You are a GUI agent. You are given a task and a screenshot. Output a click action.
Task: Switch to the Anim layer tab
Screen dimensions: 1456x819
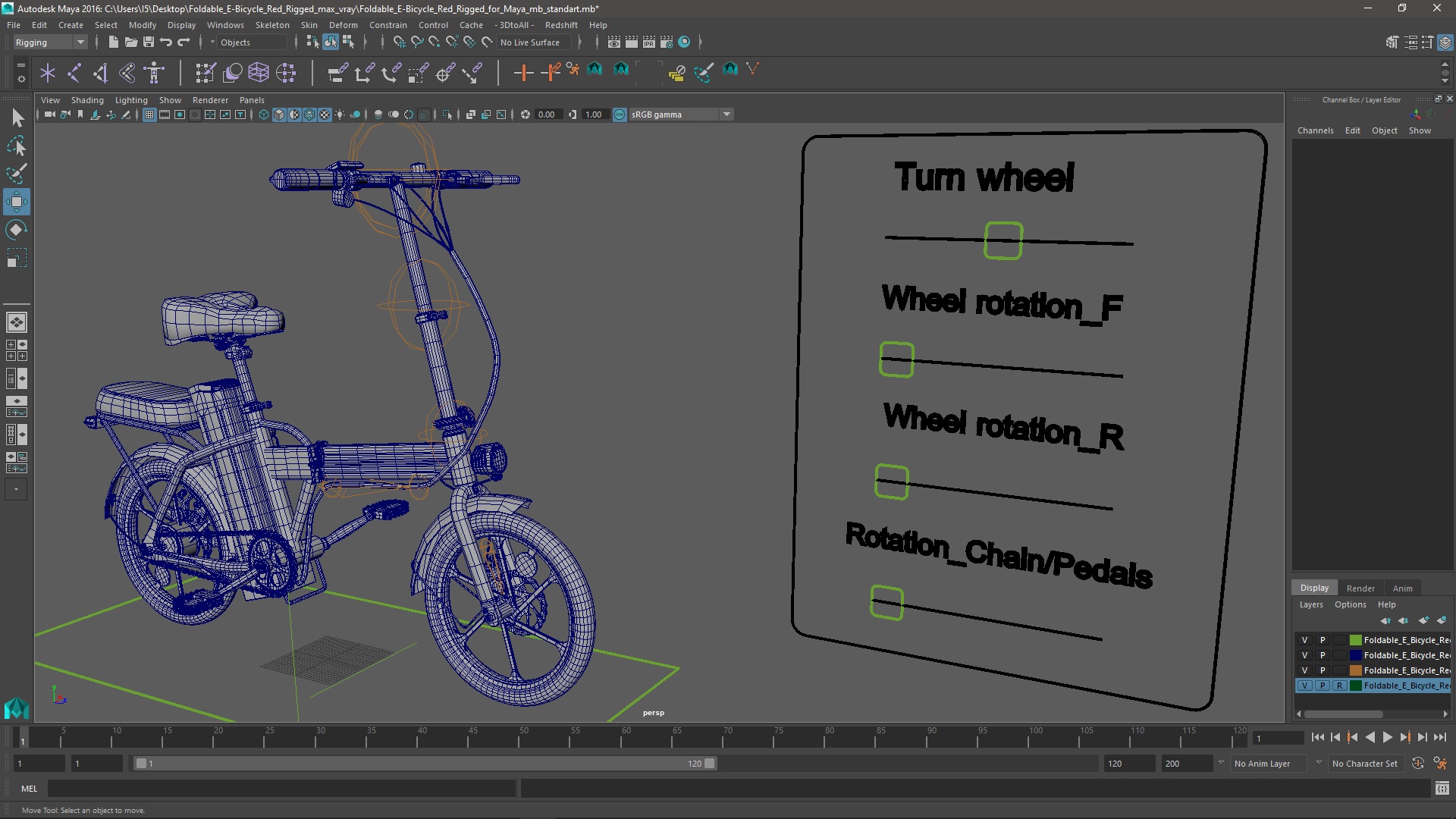click(x=1402, y=588)
